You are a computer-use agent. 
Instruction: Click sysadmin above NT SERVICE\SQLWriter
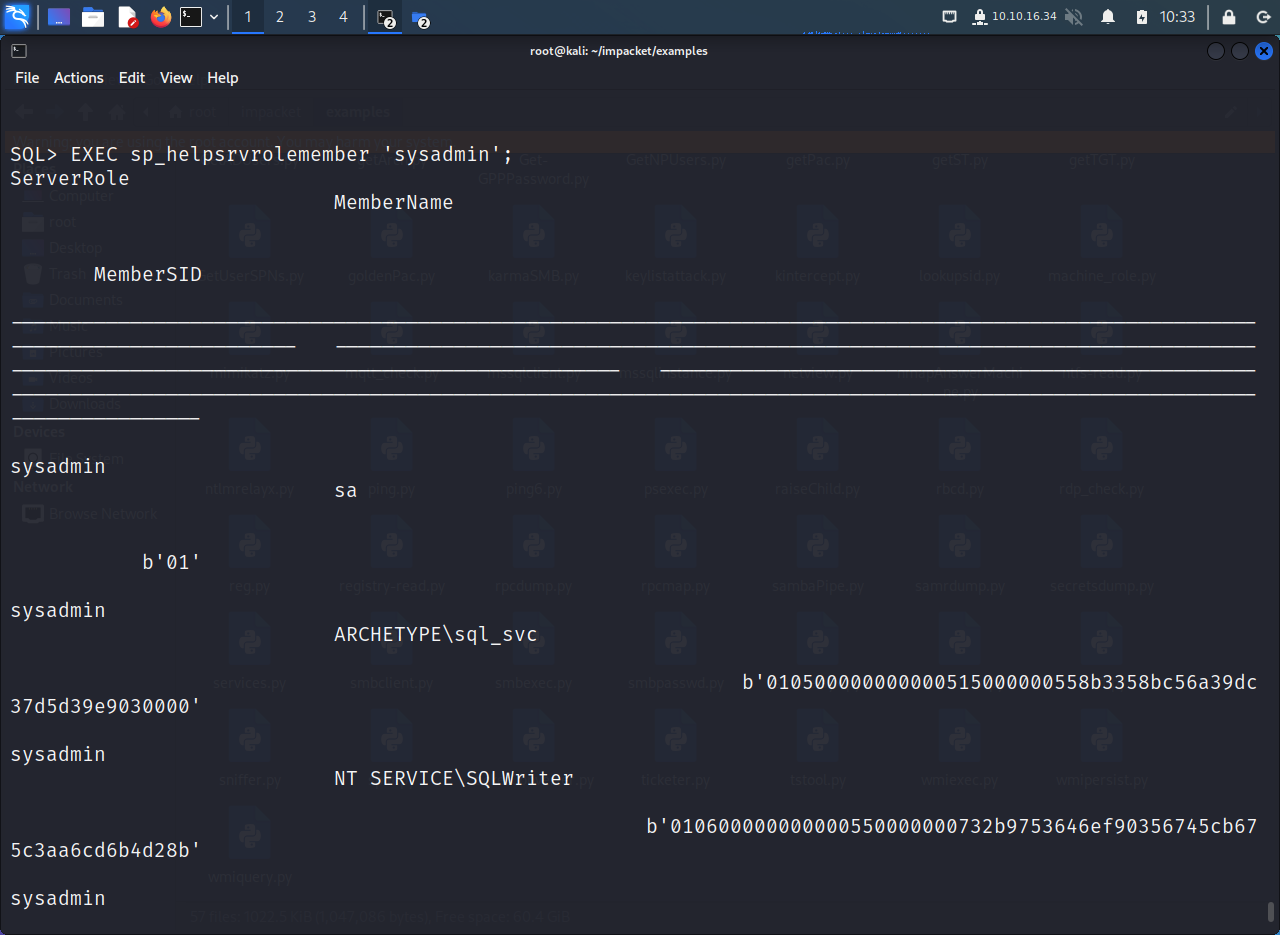point(58,755)
